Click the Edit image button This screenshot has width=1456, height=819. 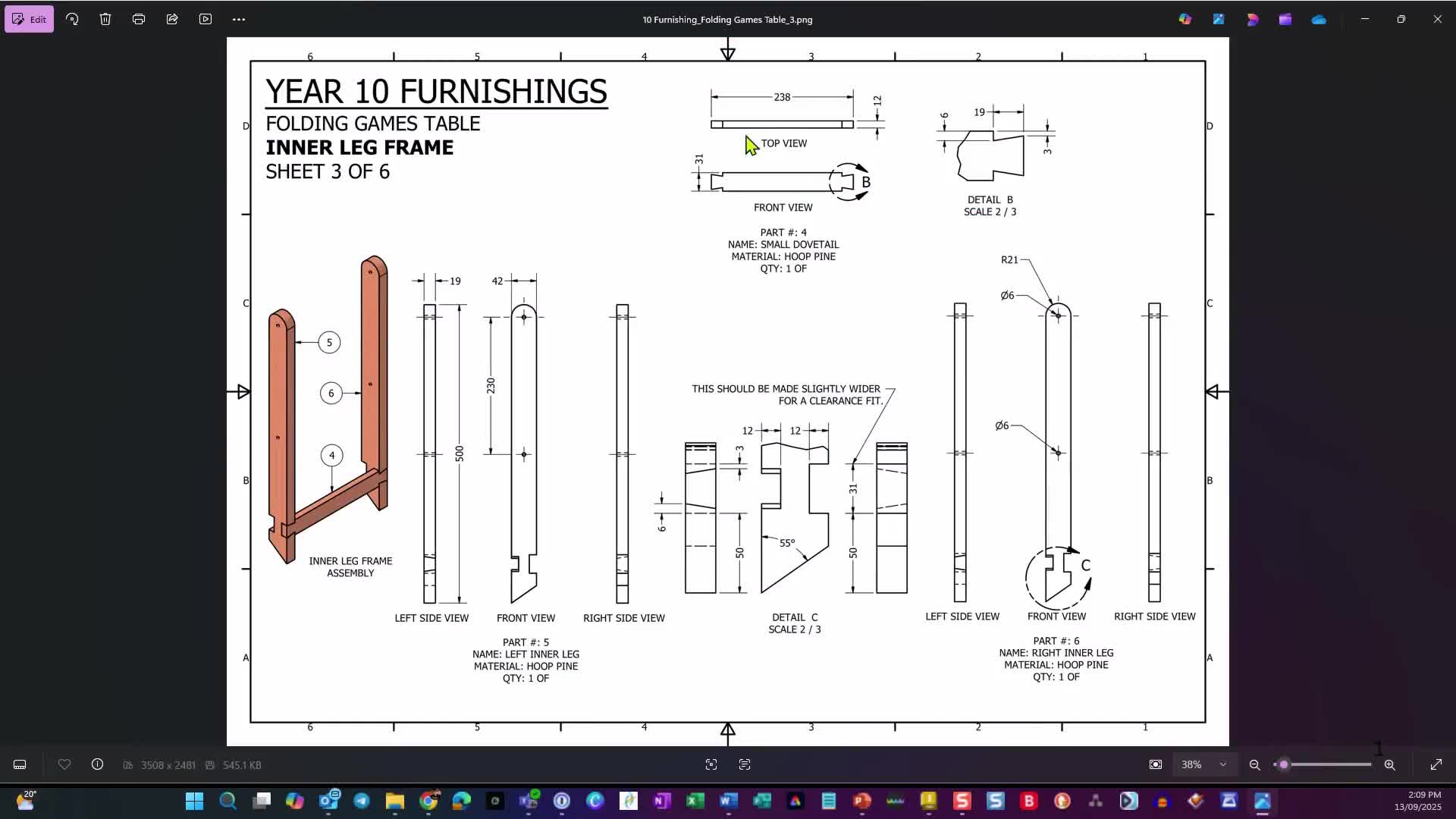[x=29, y=19]
